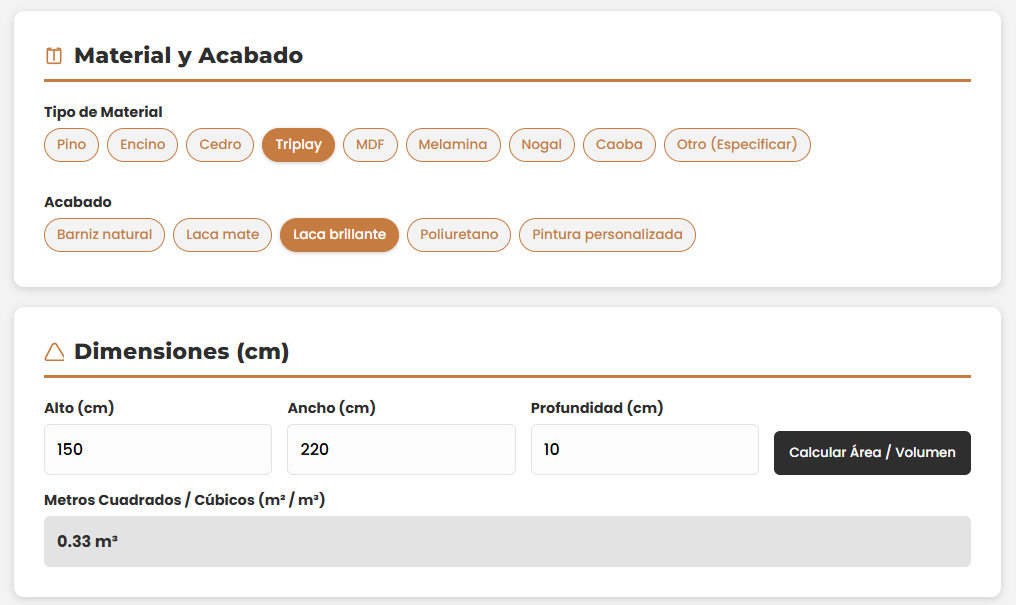
Task: Choose Barniz natural finish
Action: click(x=104, y=235)
